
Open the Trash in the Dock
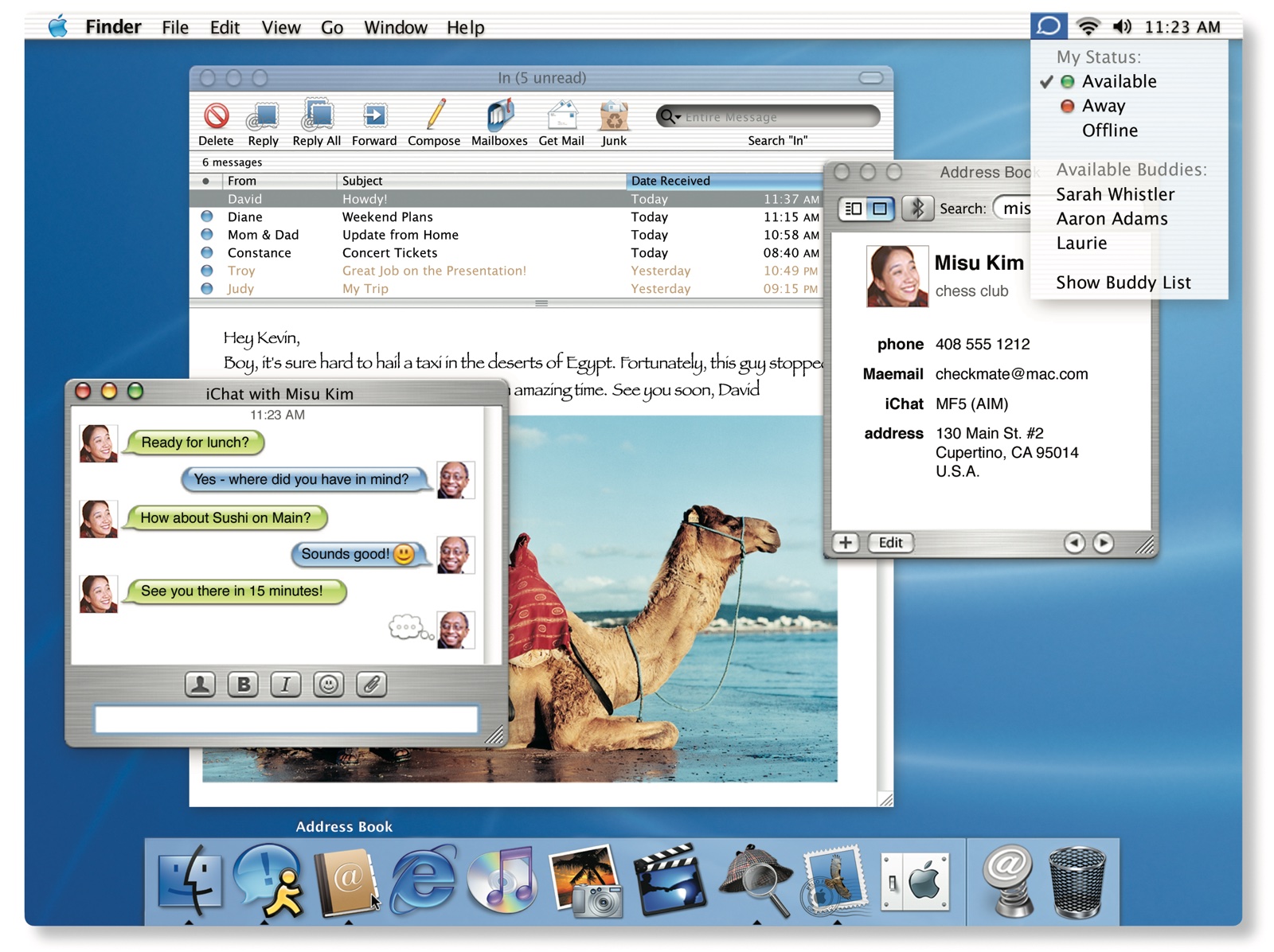(x=1077, y=882)
